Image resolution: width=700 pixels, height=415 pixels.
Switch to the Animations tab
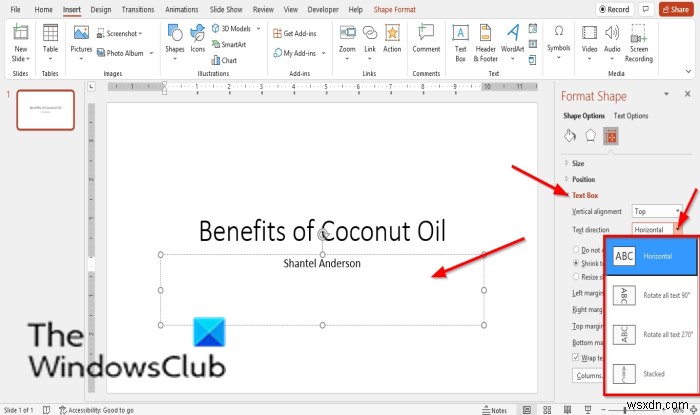coord(181,9)
